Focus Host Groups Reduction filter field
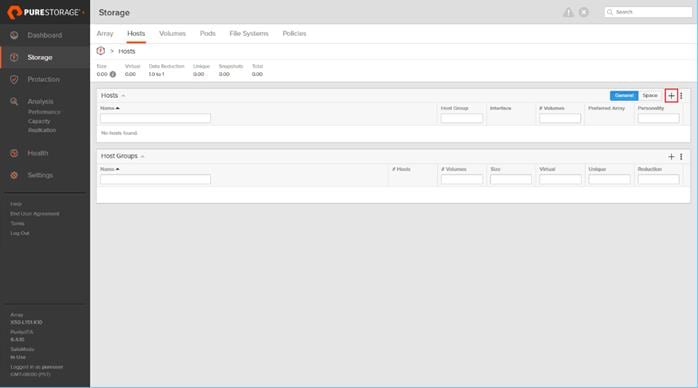 tap(658, 179)
